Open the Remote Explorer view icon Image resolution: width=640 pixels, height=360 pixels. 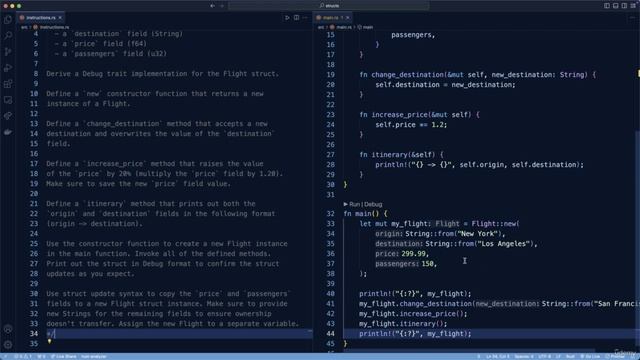[8, 100]
